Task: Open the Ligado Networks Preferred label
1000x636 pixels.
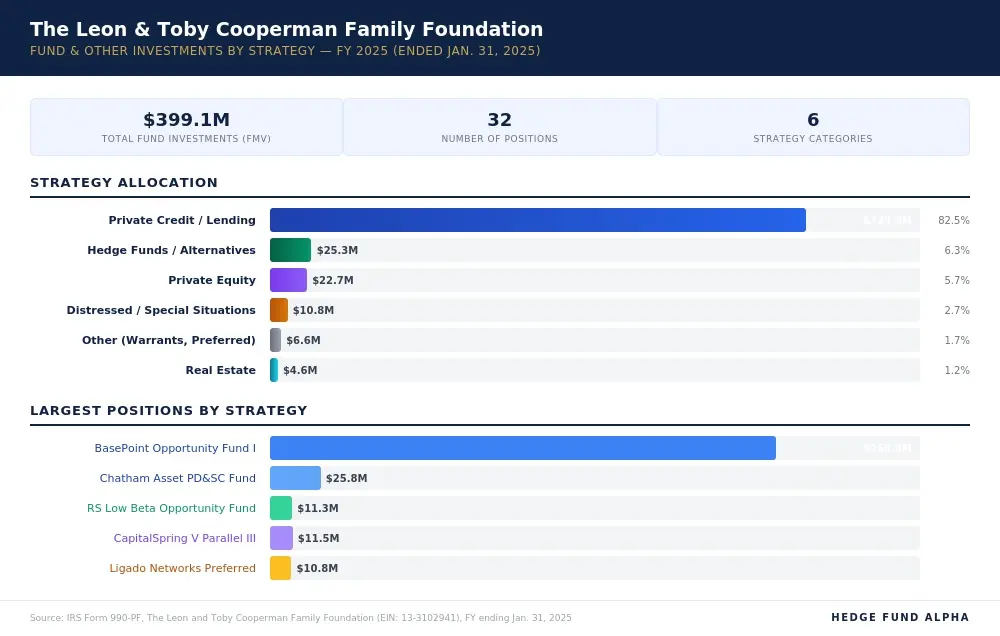Action: (182, 568)
